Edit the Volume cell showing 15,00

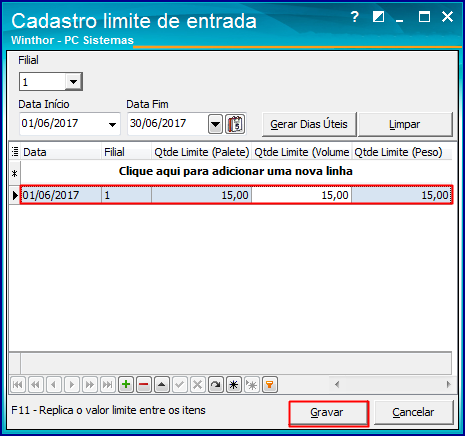pyautogui.click(x=301, y=195)
